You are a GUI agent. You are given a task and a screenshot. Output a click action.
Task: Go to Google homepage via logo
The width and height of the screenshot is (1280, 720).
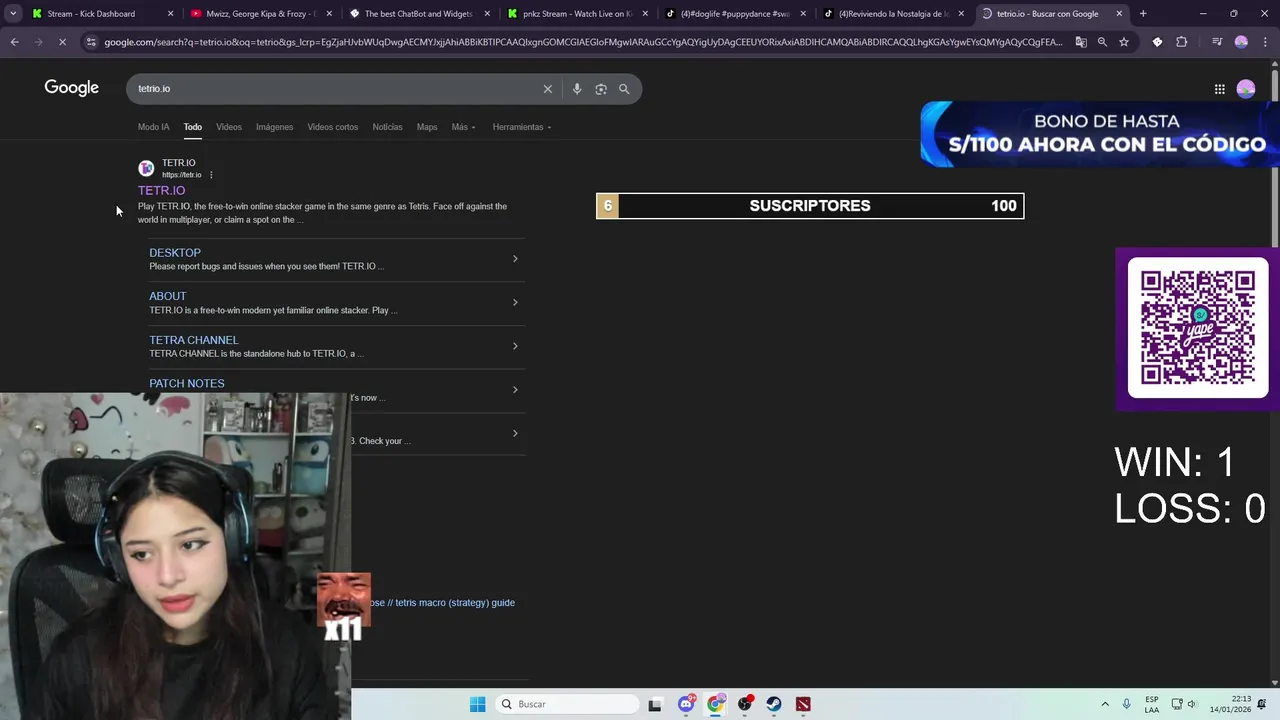pos(71,88)
